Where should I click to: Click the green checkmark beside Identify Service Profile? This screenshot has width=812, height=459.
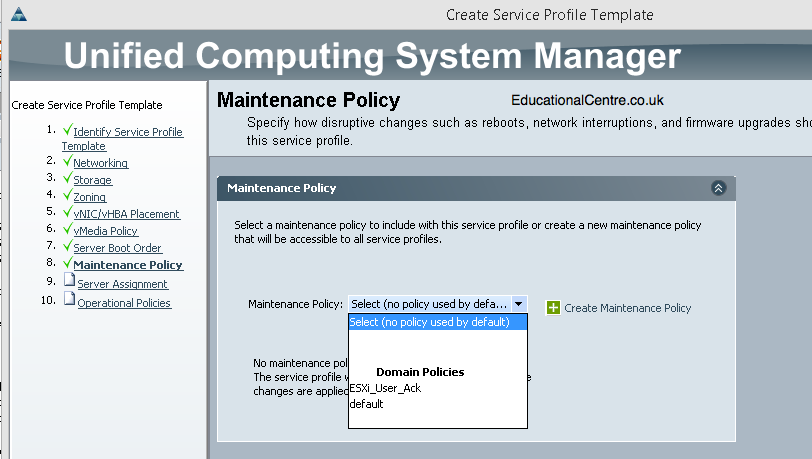(67, 130)
